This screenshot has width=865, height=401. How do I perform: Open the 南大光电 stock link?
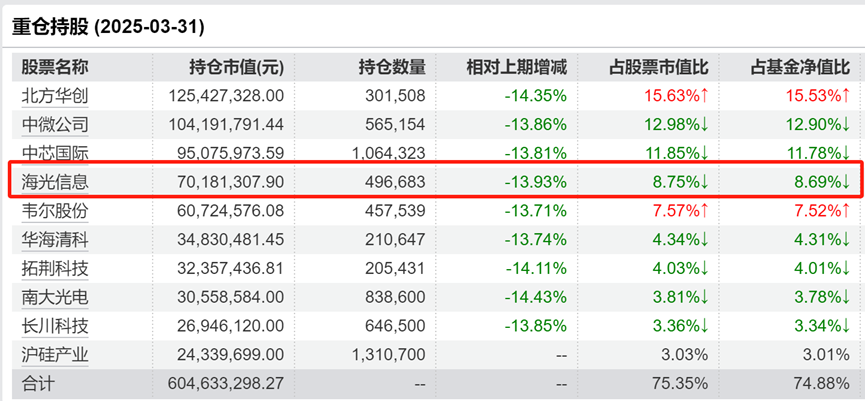point(55,297)
